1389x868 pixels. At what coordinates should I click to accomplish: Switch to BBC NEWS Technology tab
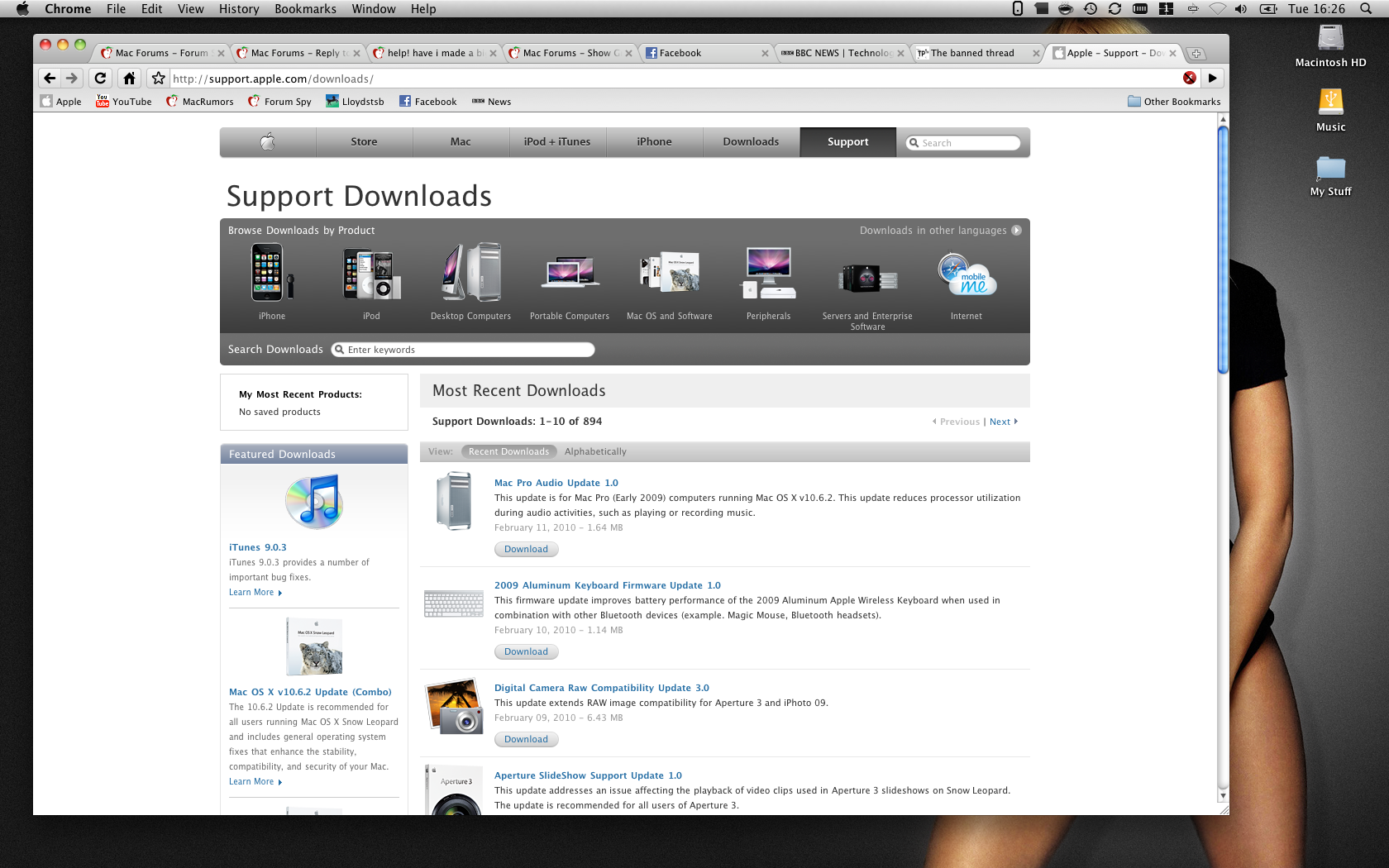tap(842, 53)
